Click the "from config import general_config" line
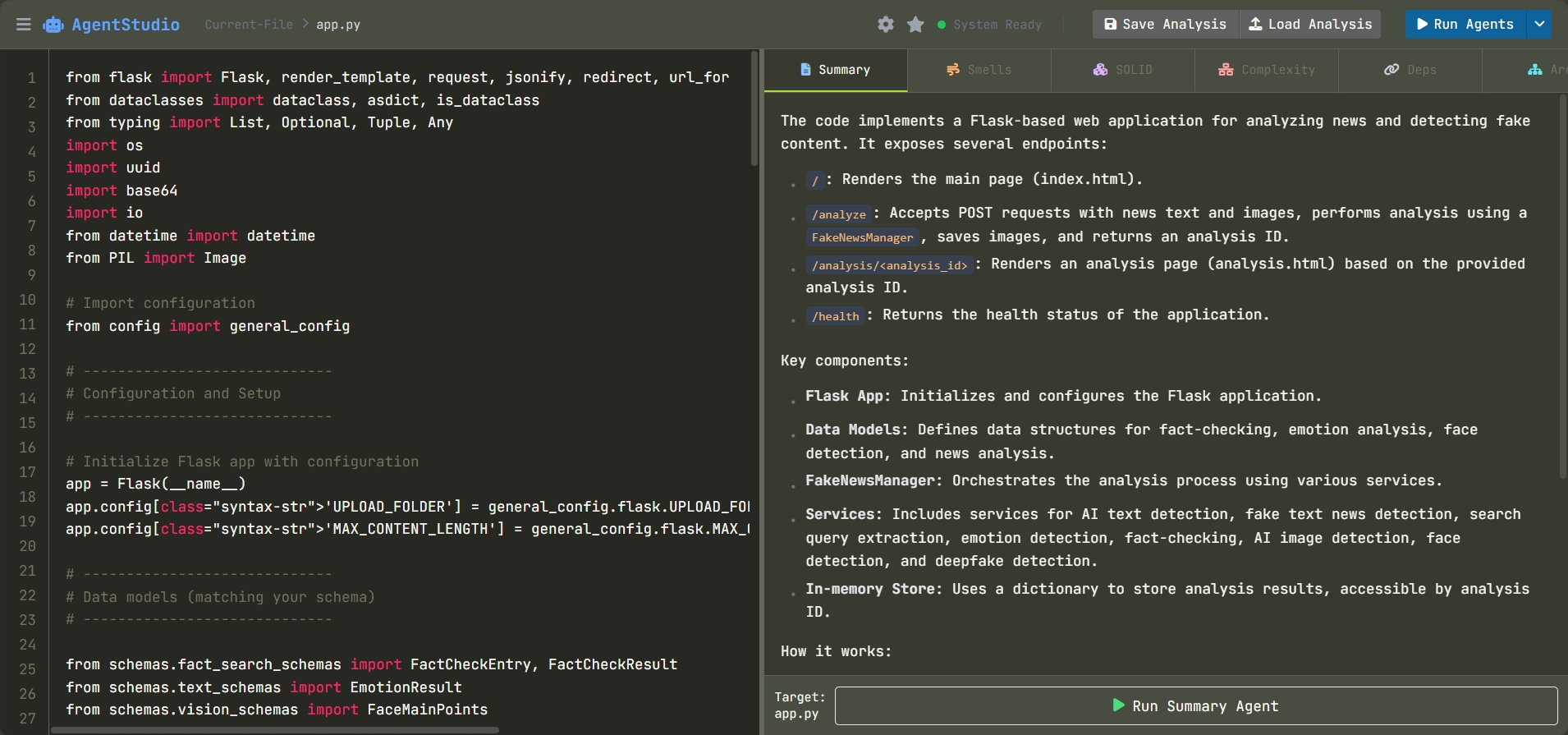Viewport: 1568px width, 735px height. click(x=208, y=326)
